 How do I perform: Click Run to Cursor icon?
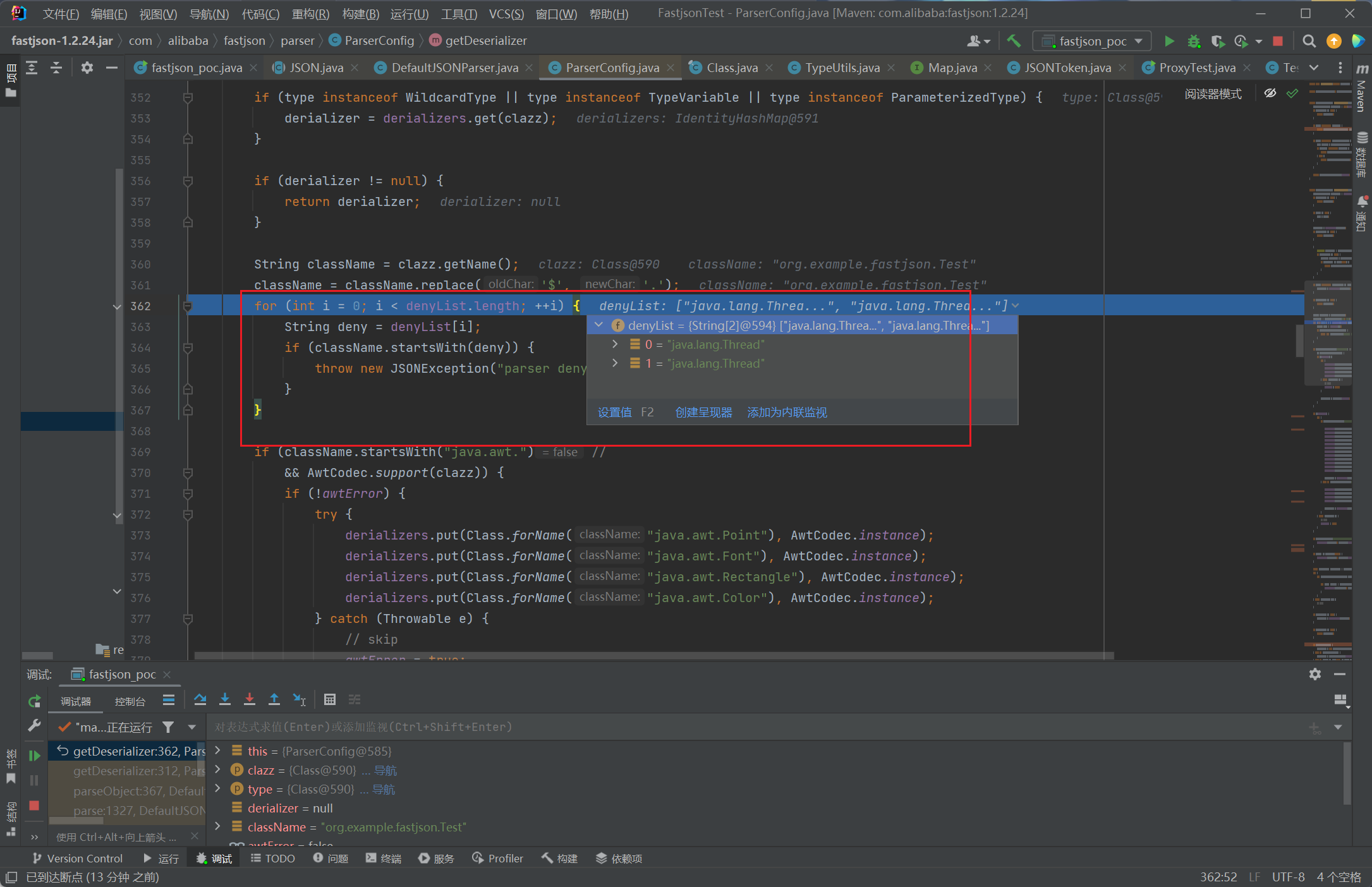pos(299,699)
